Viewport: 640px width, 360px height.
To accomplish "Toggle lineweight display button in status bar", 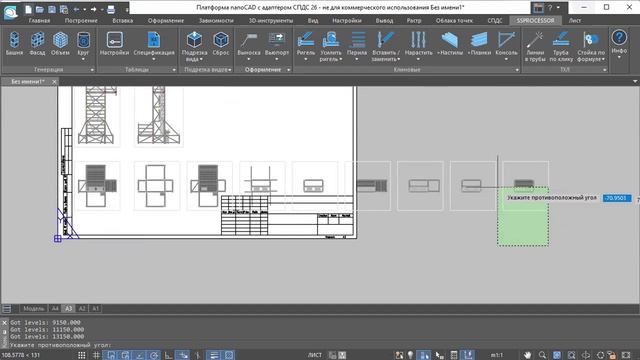I will (214, 355).
